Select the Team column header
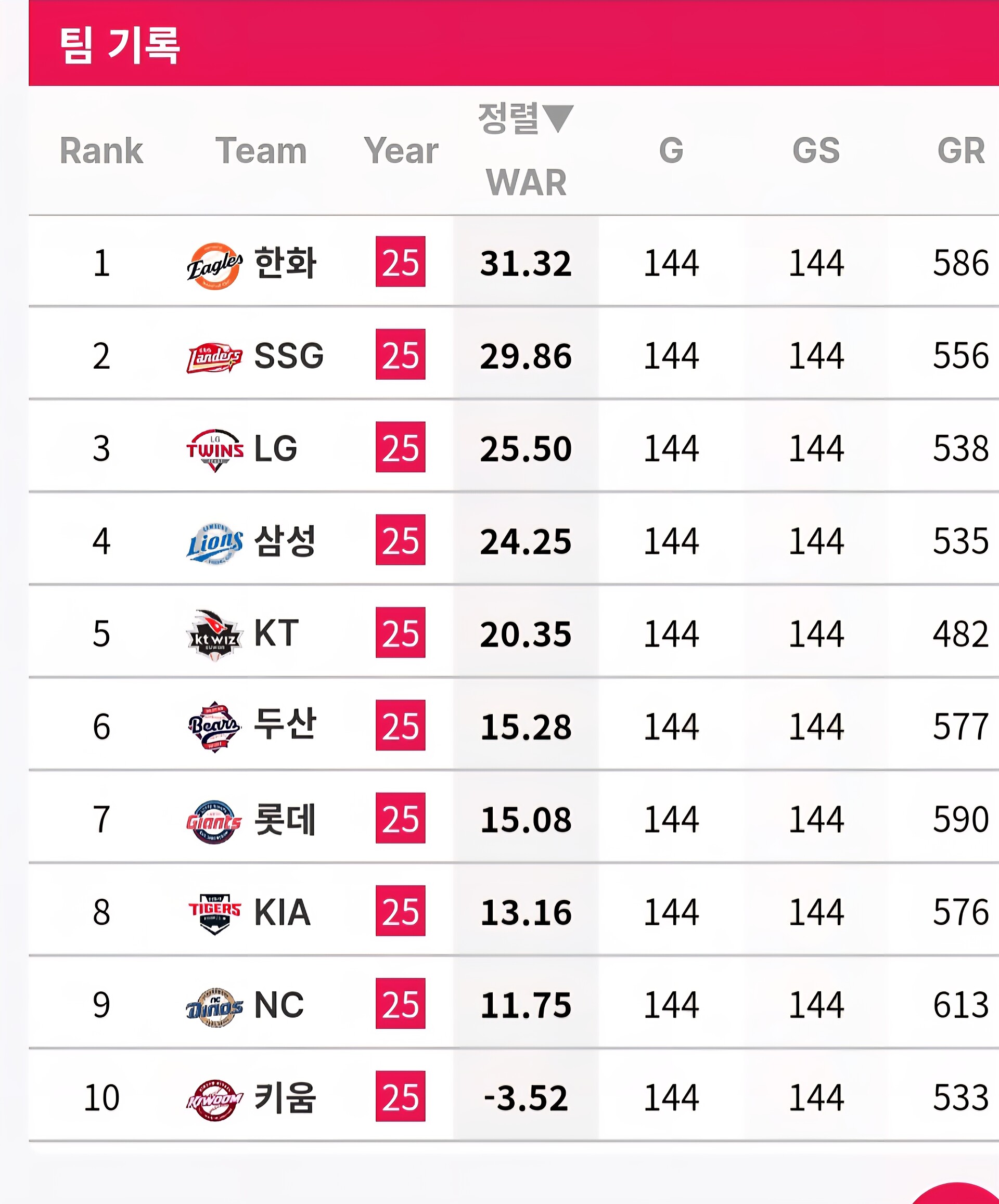The height and width of the screenshot is (1204, 999). (261, 151)
